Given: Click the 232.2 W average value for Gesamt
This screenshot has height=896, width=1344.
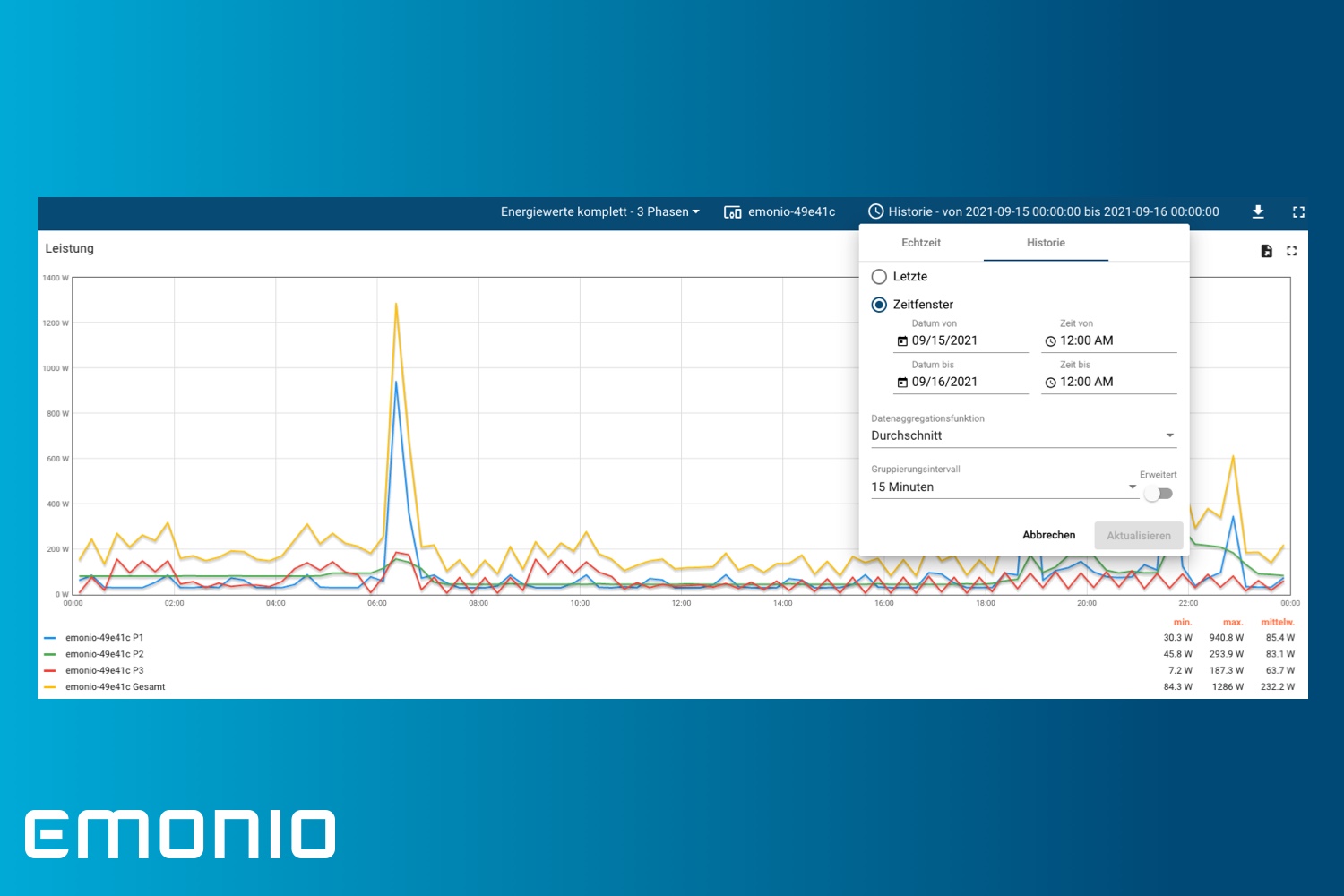Looking at the screenshot, I should (1278, 687).
